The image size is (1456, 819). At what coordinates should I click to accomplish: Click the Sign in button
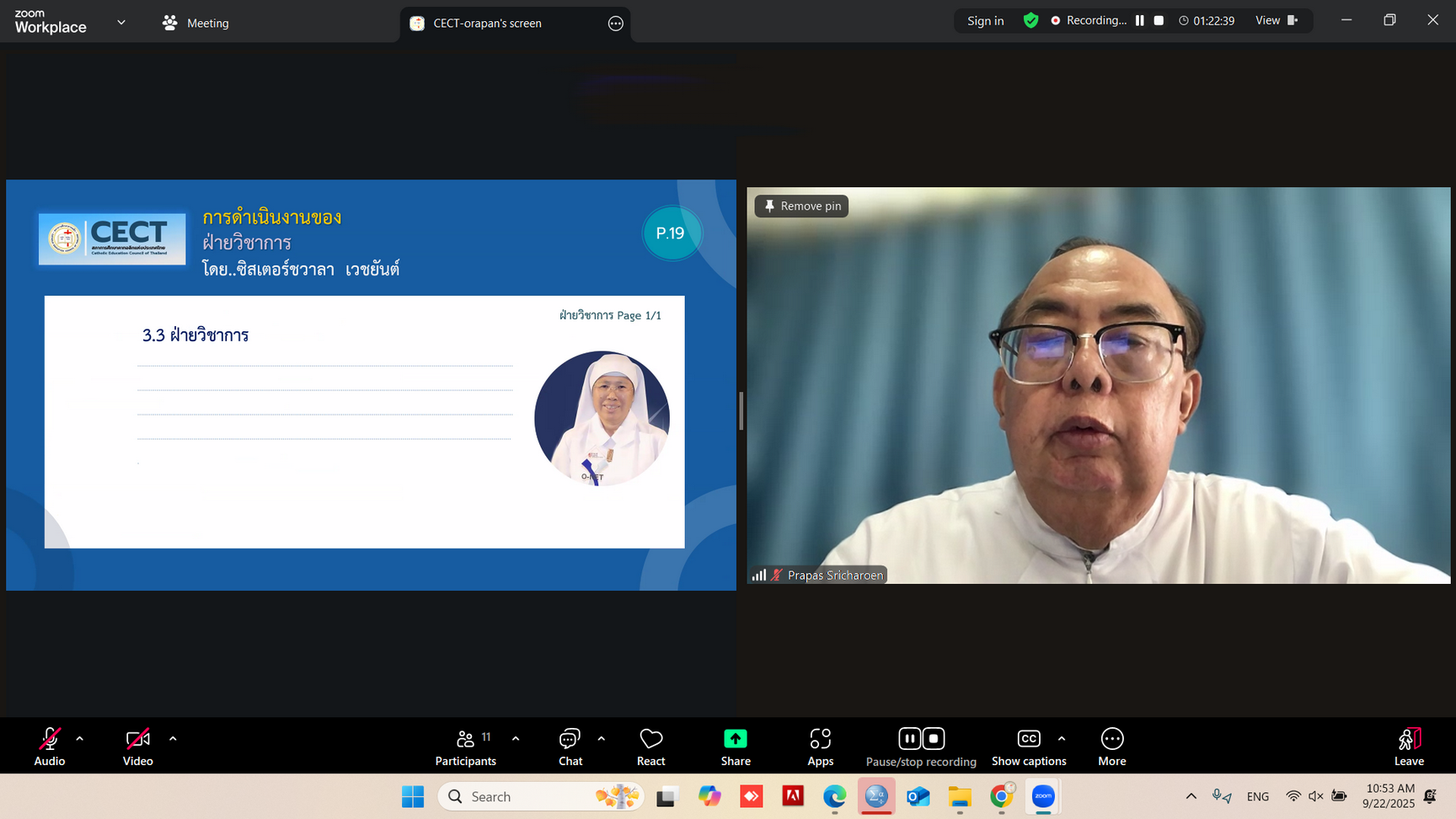pyautogui.click(x=985, y=20)
